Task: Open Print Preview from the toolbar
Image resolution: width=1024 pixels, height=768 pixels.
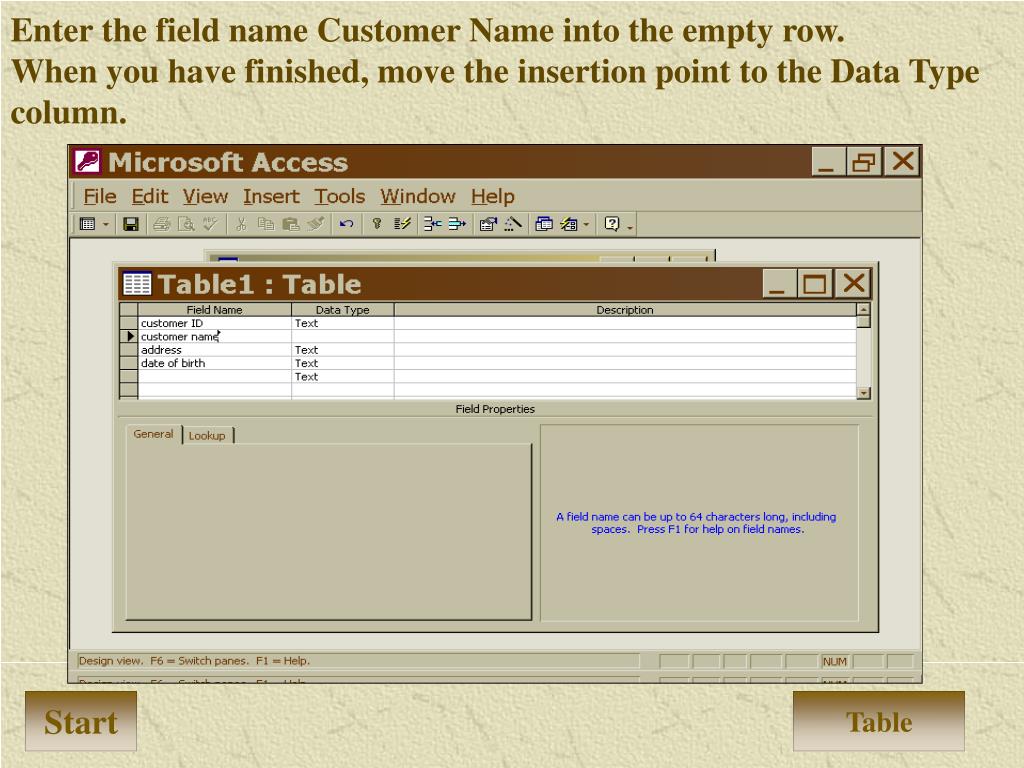Action: click(186, 224)
